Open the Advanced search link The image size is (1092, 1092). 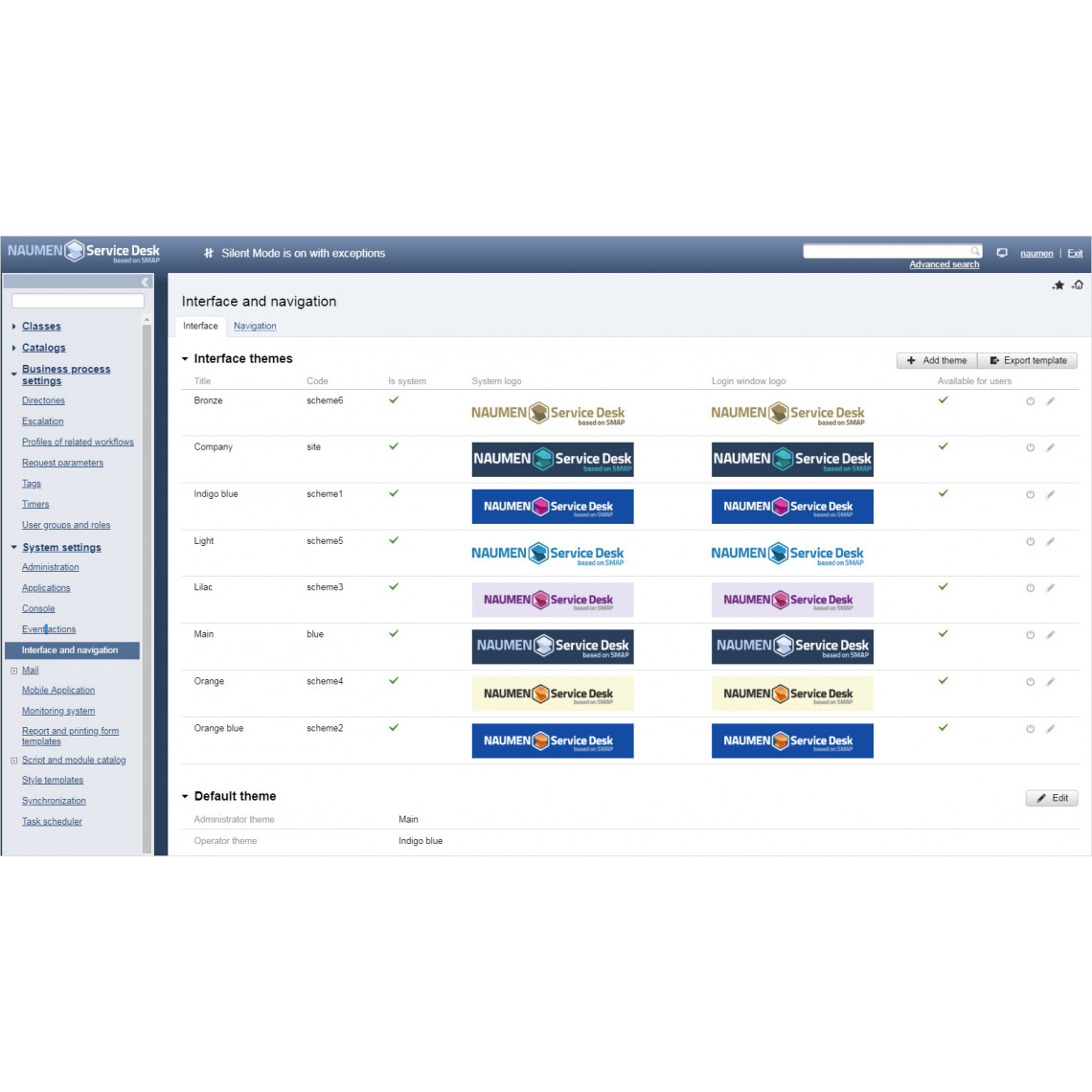[x=944, y=264]
